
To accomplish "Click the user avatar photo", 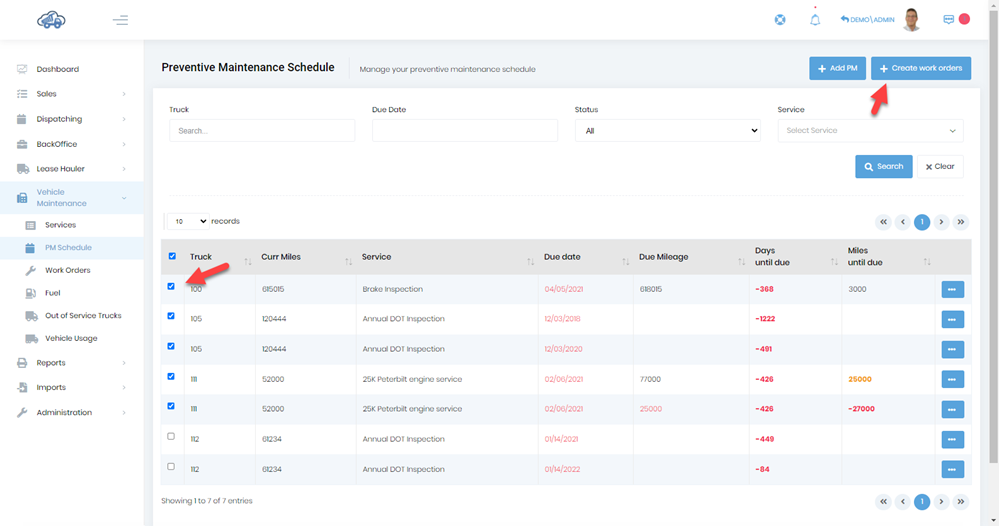I will point(912,20).
